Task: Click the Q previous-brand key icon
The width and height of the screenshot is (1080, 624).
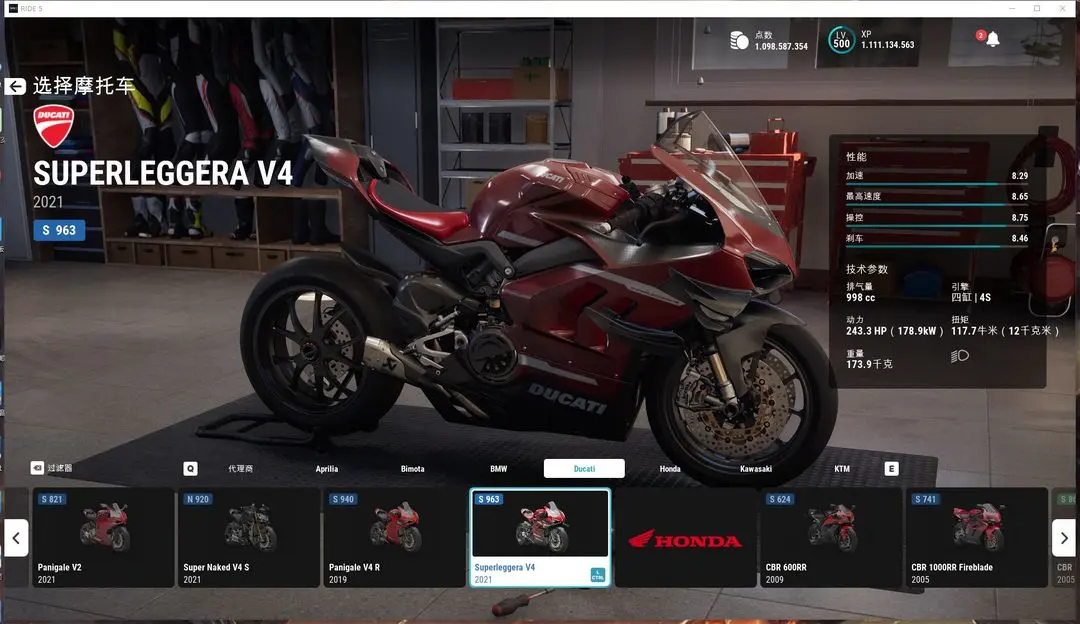Action: pos(190,468)
